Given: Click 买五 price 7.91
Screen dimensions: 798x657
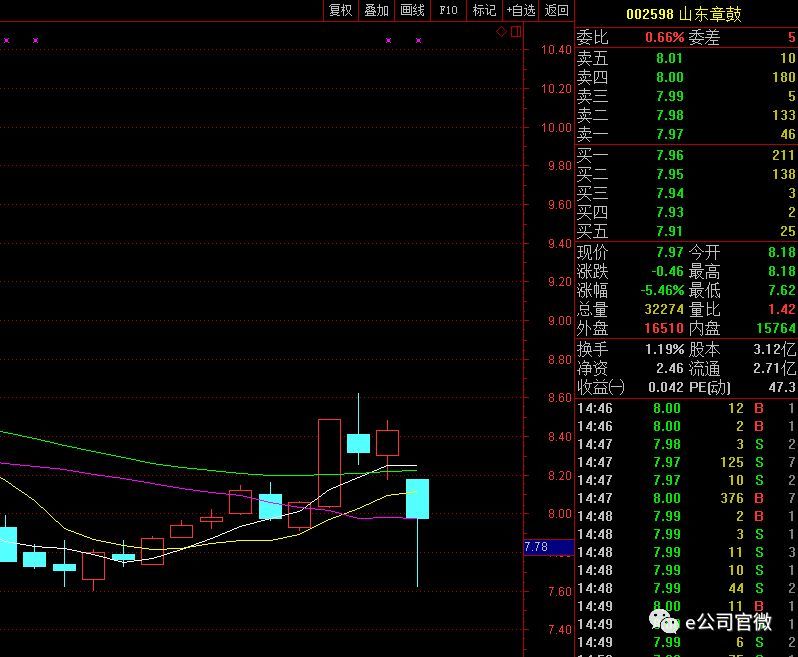Looking at the screenshot, I should 669,232.
